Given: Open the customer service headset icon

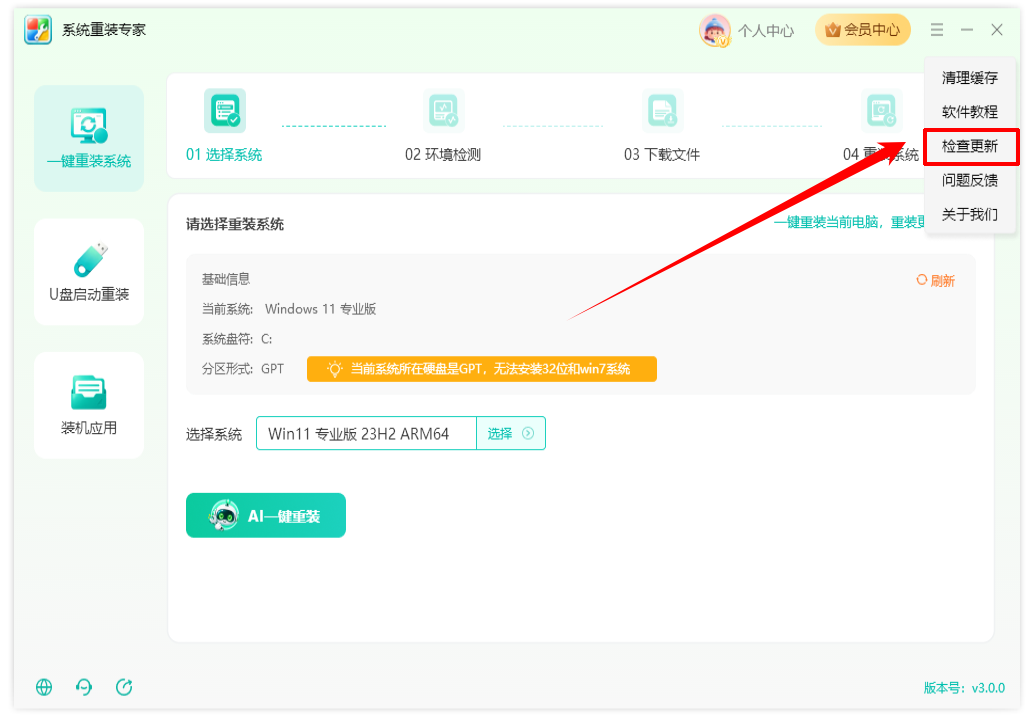Looking at the screenshot, I should tap(84, 687).
